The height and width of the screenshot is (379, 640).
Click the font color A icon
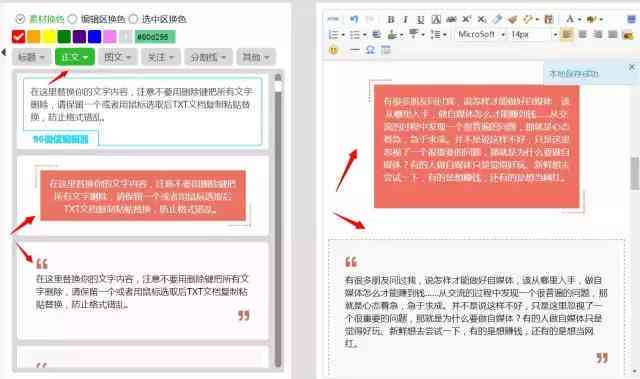(570, 19)
